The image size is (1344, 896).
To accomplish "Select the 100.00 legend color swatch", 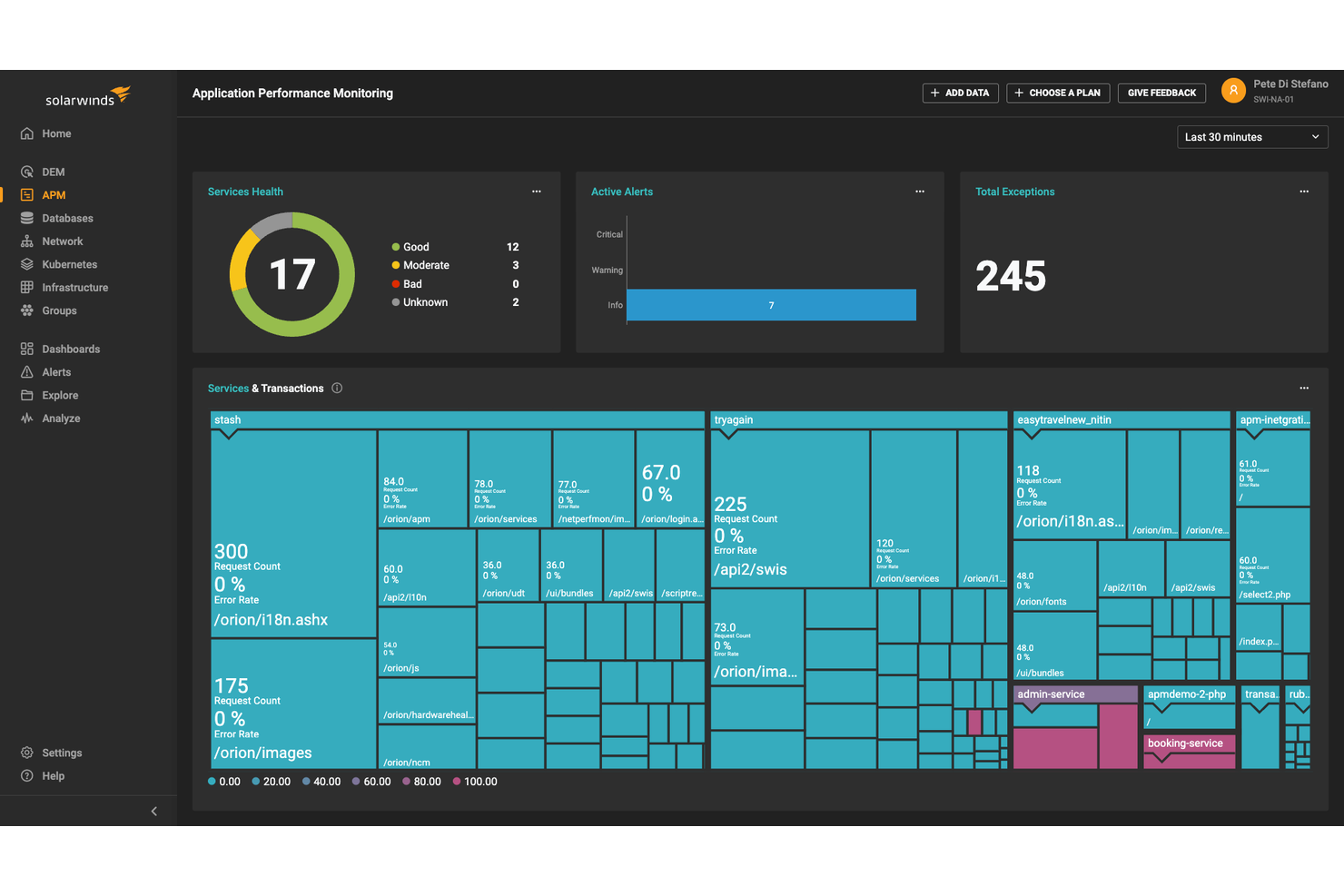I will click(x=459, y=781).
